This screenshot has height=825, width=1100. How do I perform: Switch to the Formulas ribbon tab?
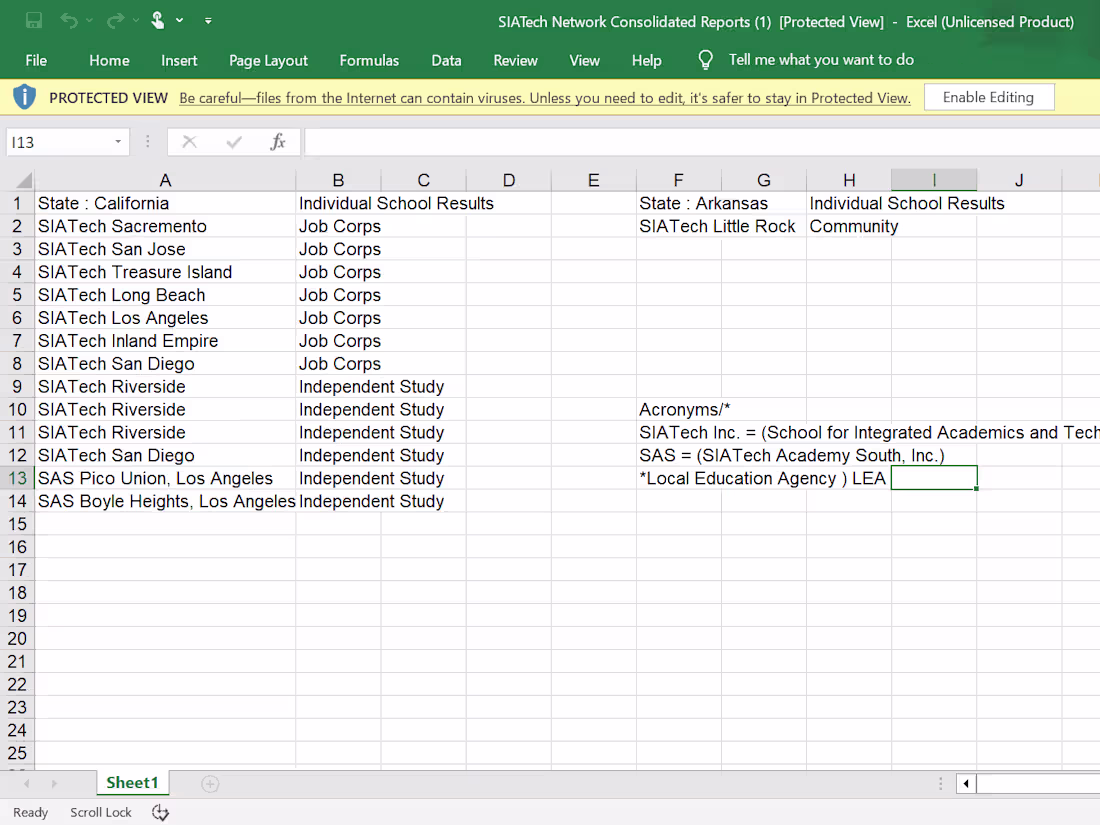point(369,60)
